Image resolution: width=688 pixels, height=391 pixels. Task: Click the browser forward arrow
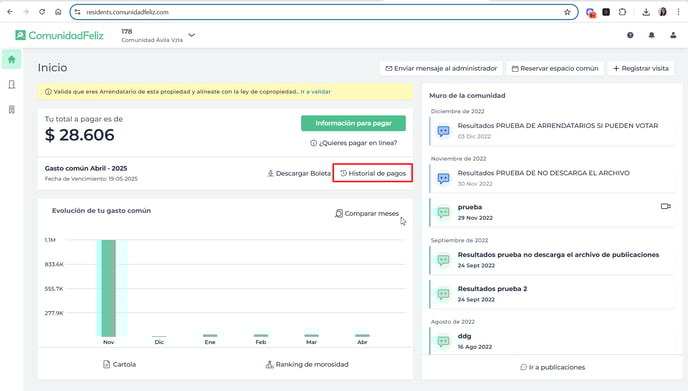click(26, 12)
